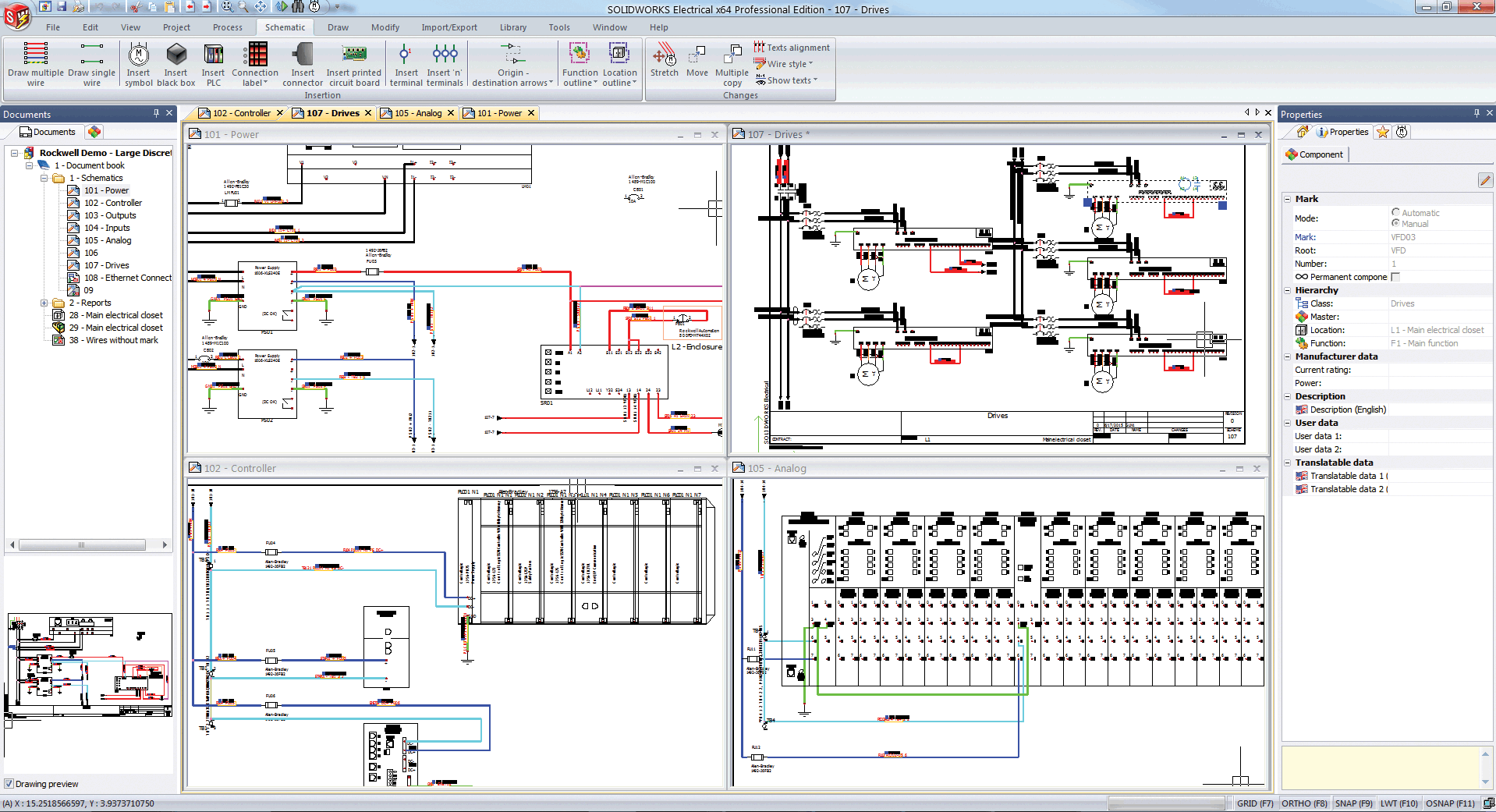
Task: Click Texts alignment button
Action: (x=792, y=48)
